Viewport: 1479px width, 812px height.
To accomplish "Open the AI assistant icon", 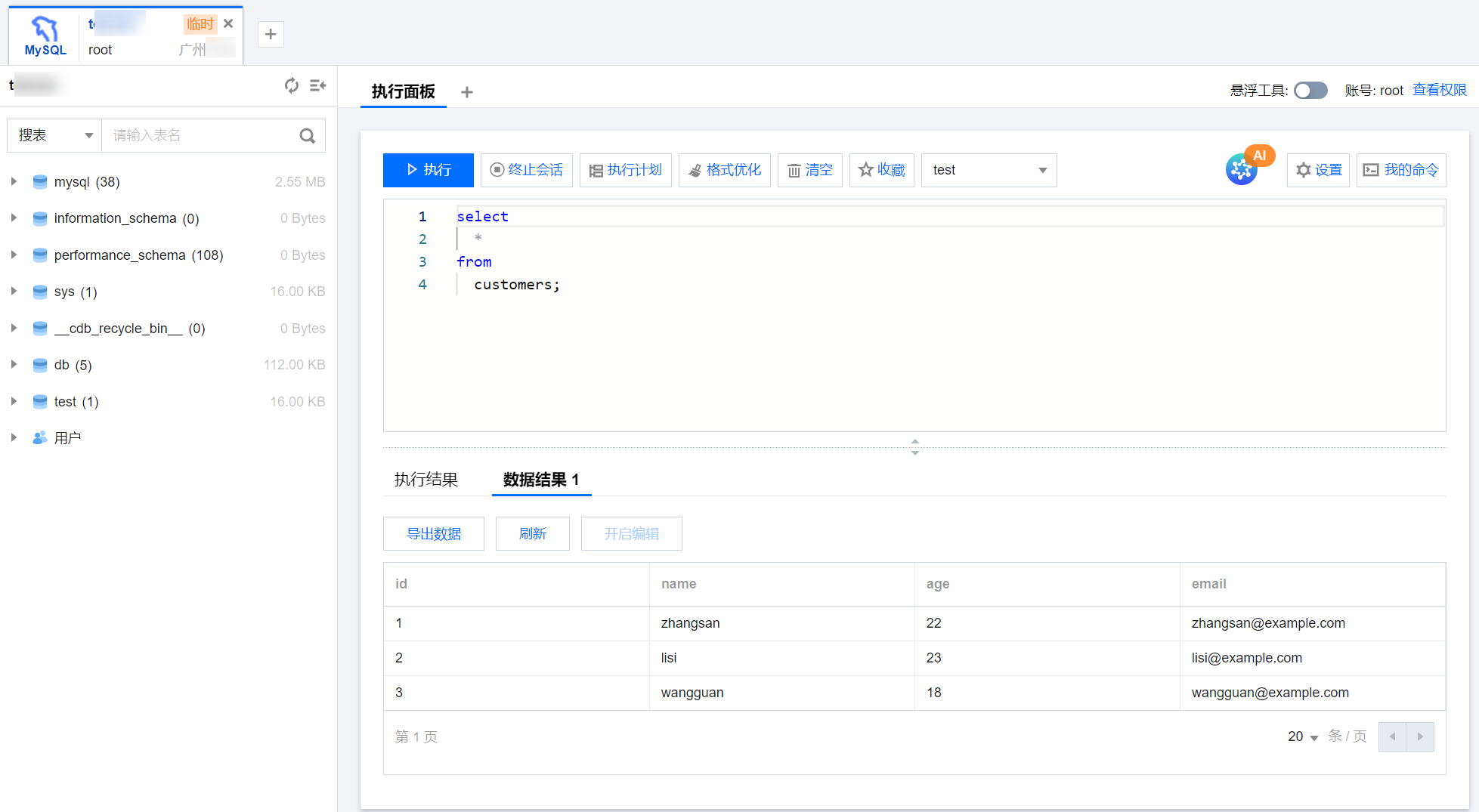I will pyautogui.click(x=1242, y=169).
